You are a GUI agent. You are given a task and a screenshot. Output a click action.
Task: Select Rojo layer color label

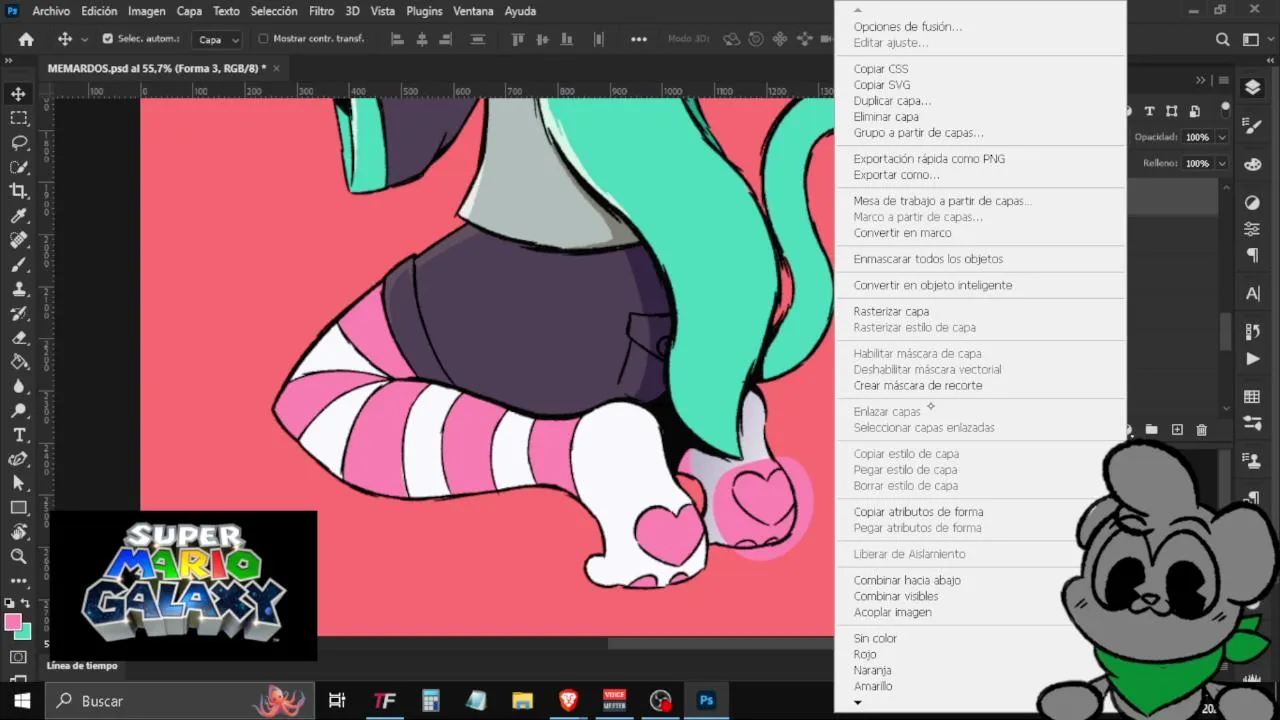point(865,654)
